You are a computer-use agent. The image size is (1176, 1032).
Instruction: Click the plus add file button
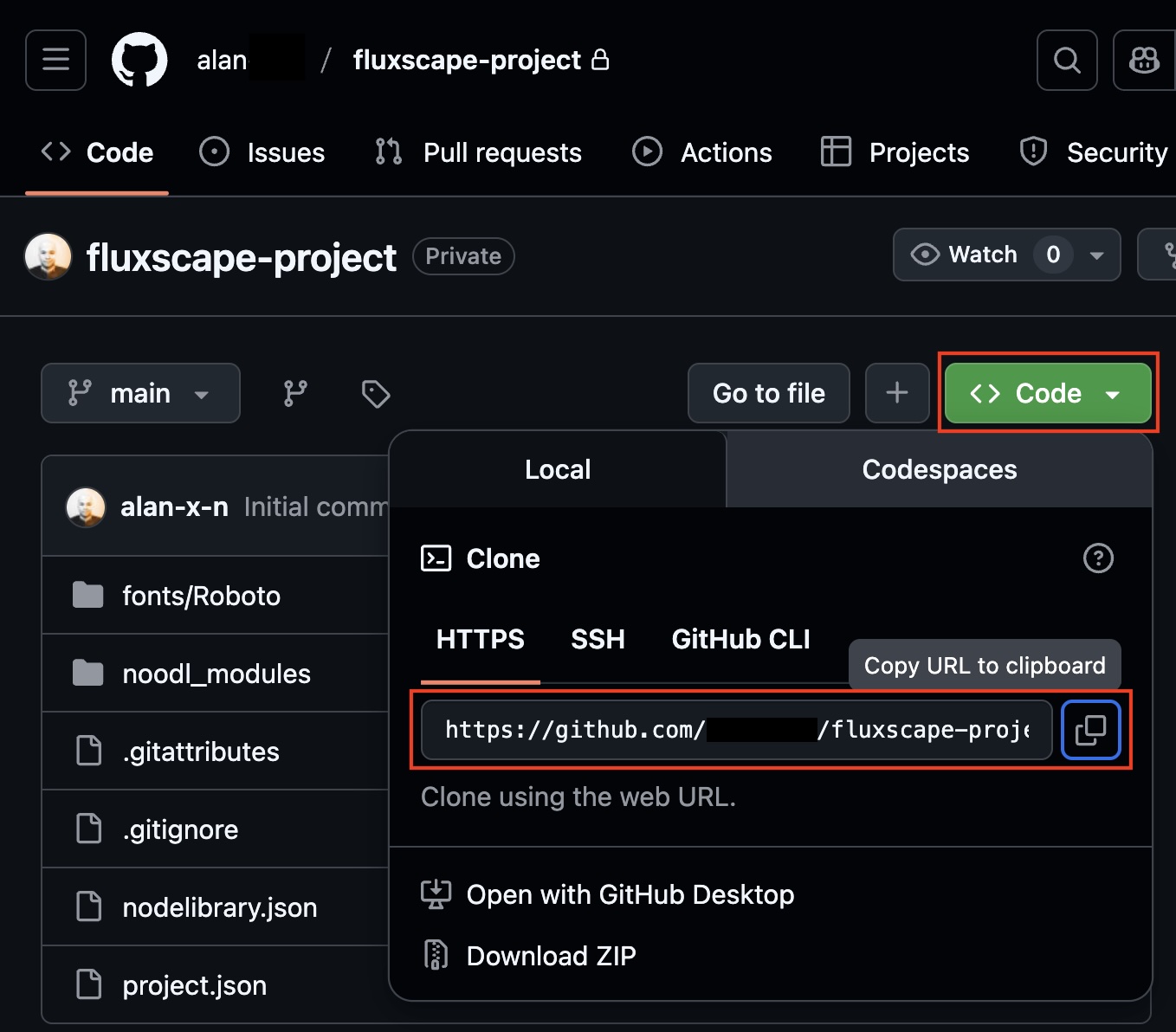(x=896, y=393)
